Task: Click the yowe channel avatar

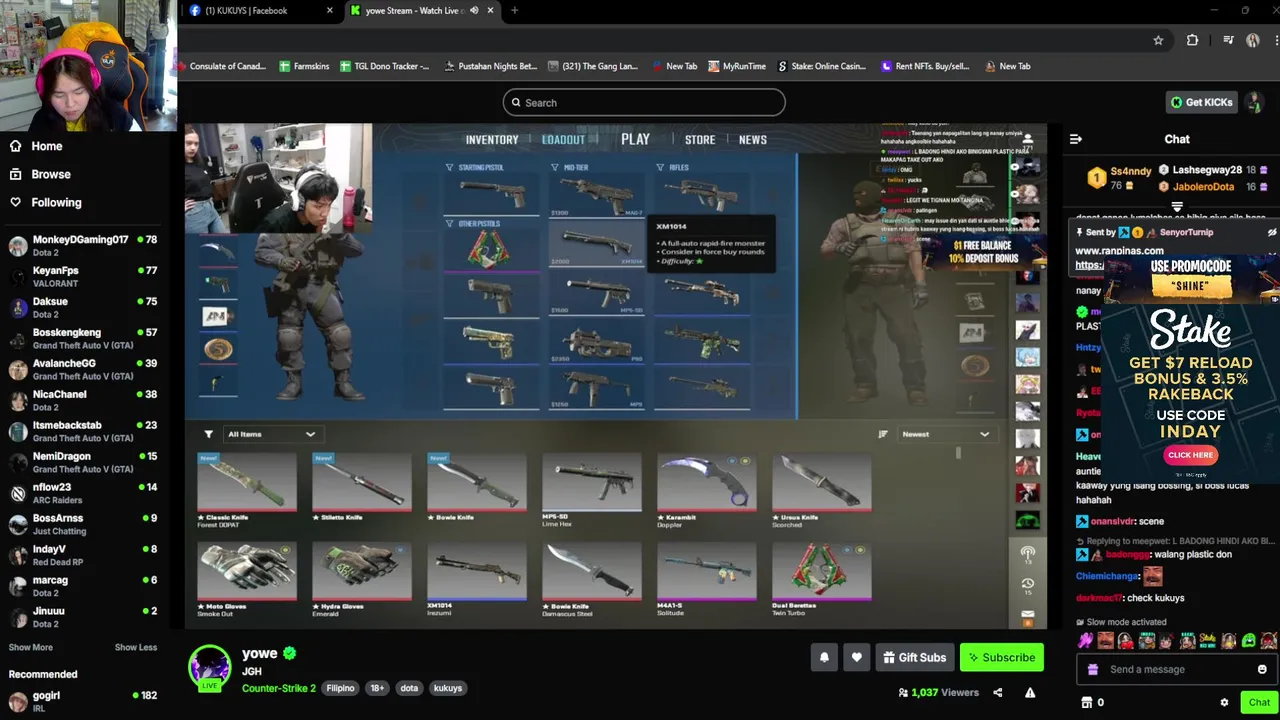Action: click(x=210, y=666)
